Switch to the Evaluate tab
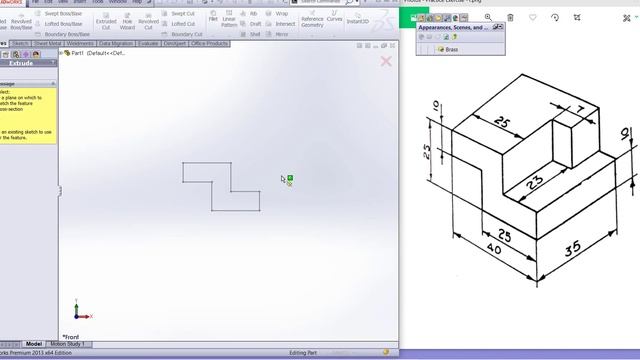Image resolution: width=640 pixels, height=360 pixels. coord(148,44)
